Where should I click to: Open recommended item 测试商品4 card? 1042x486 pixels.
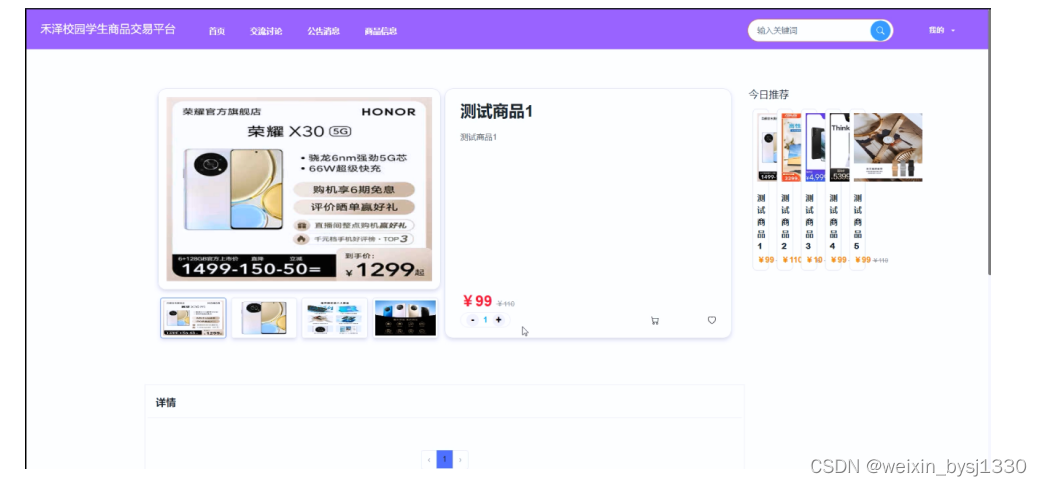pos(833,189)
